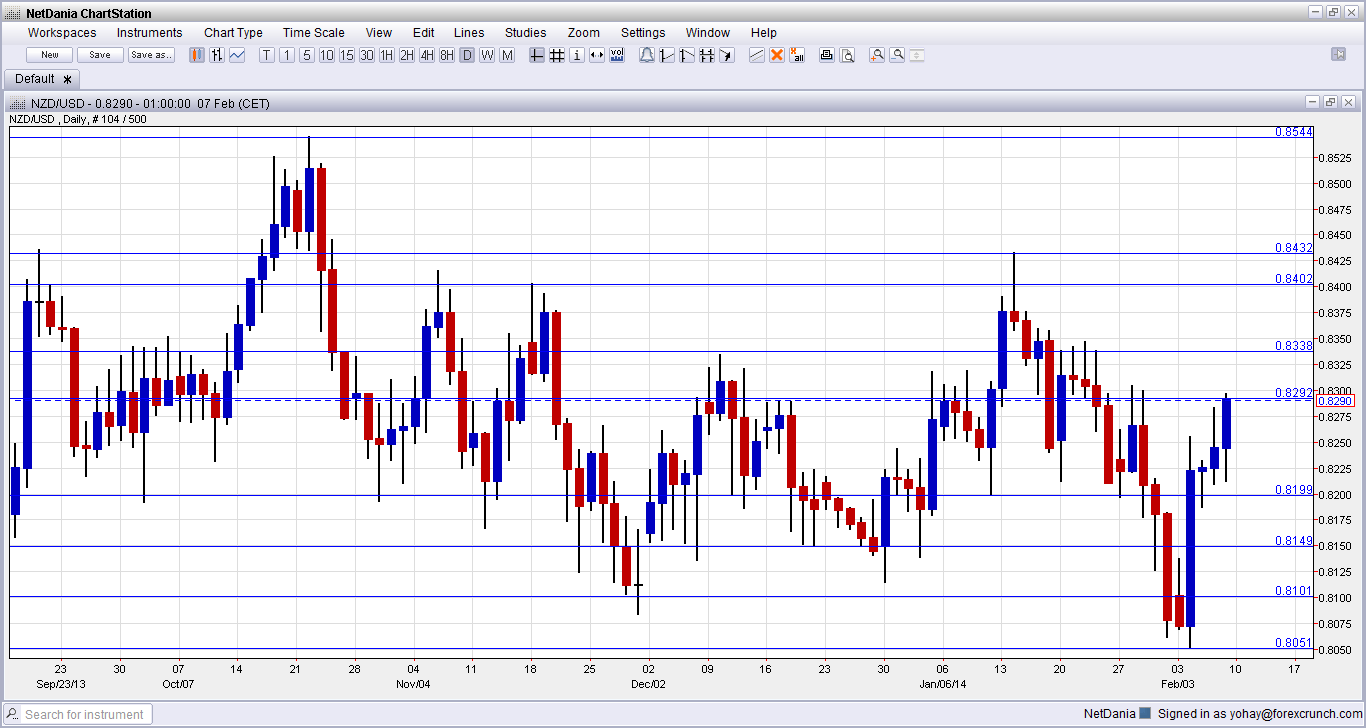The width and height of the screenshot is (1366, 728).
Task: Click the greyed-out reset zoom icon
Action: tap(917, 55)
